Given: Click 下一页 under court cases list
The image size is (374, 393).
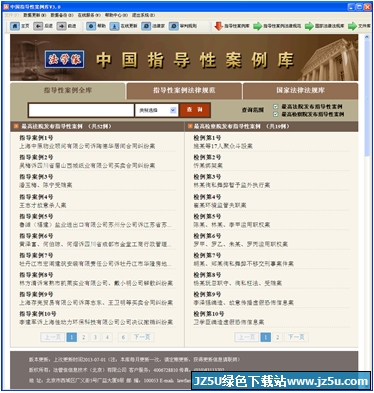Looking at the screenshot, I should 142,337.
